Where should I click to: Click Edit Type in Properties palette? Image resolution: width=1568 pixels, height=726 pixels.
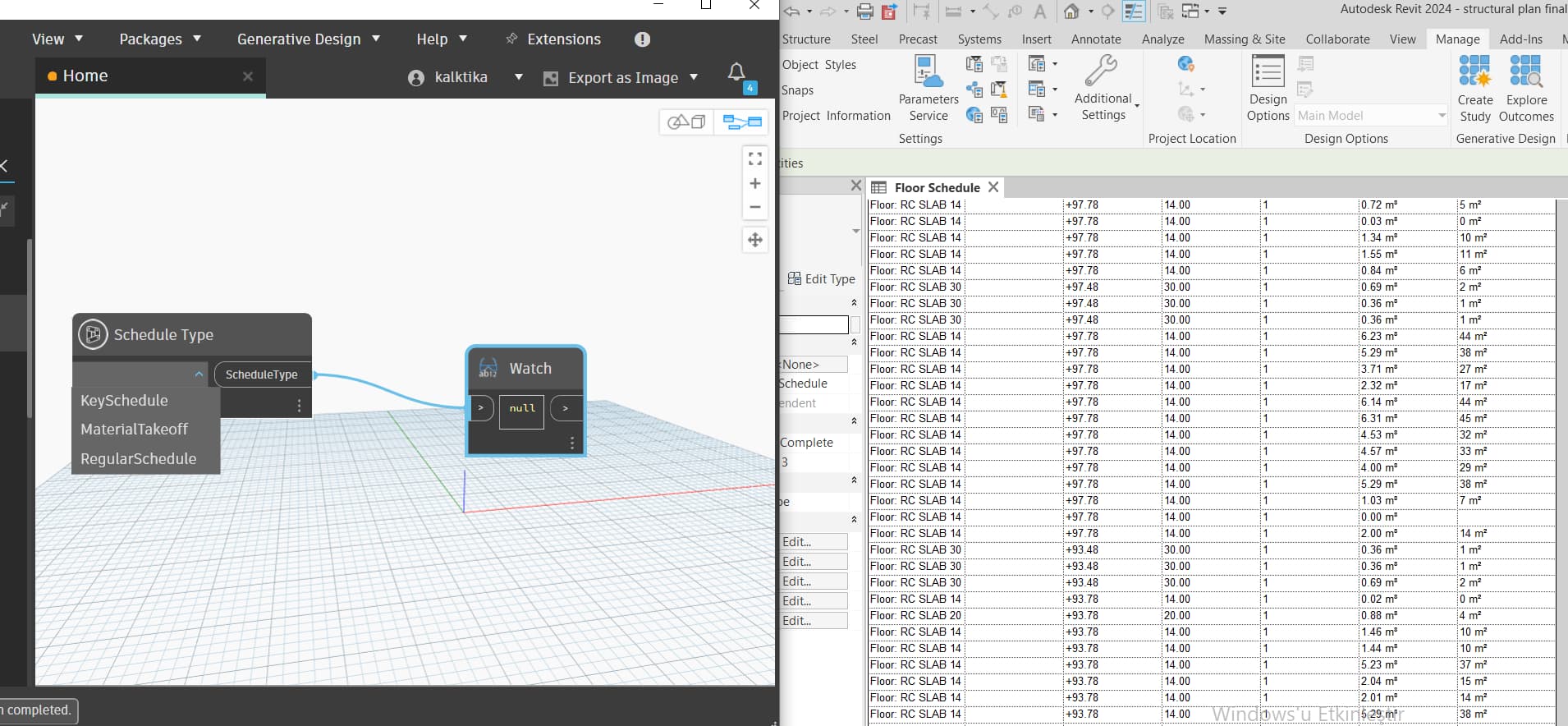821,279
